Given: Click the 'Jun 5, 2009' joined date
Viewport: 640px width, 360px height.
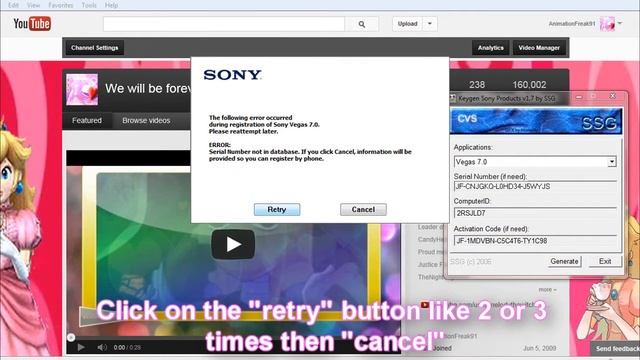Looking at the screenshot, I should pos(539,349).
